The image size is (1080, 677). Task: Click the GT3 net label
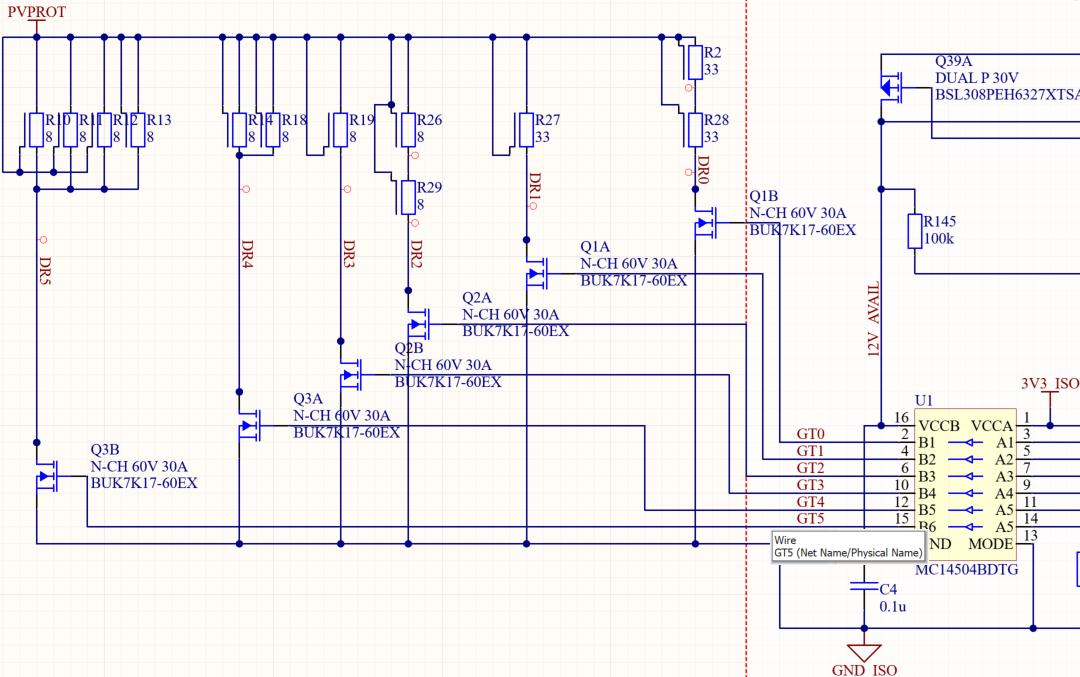click(x=811, y=485)
